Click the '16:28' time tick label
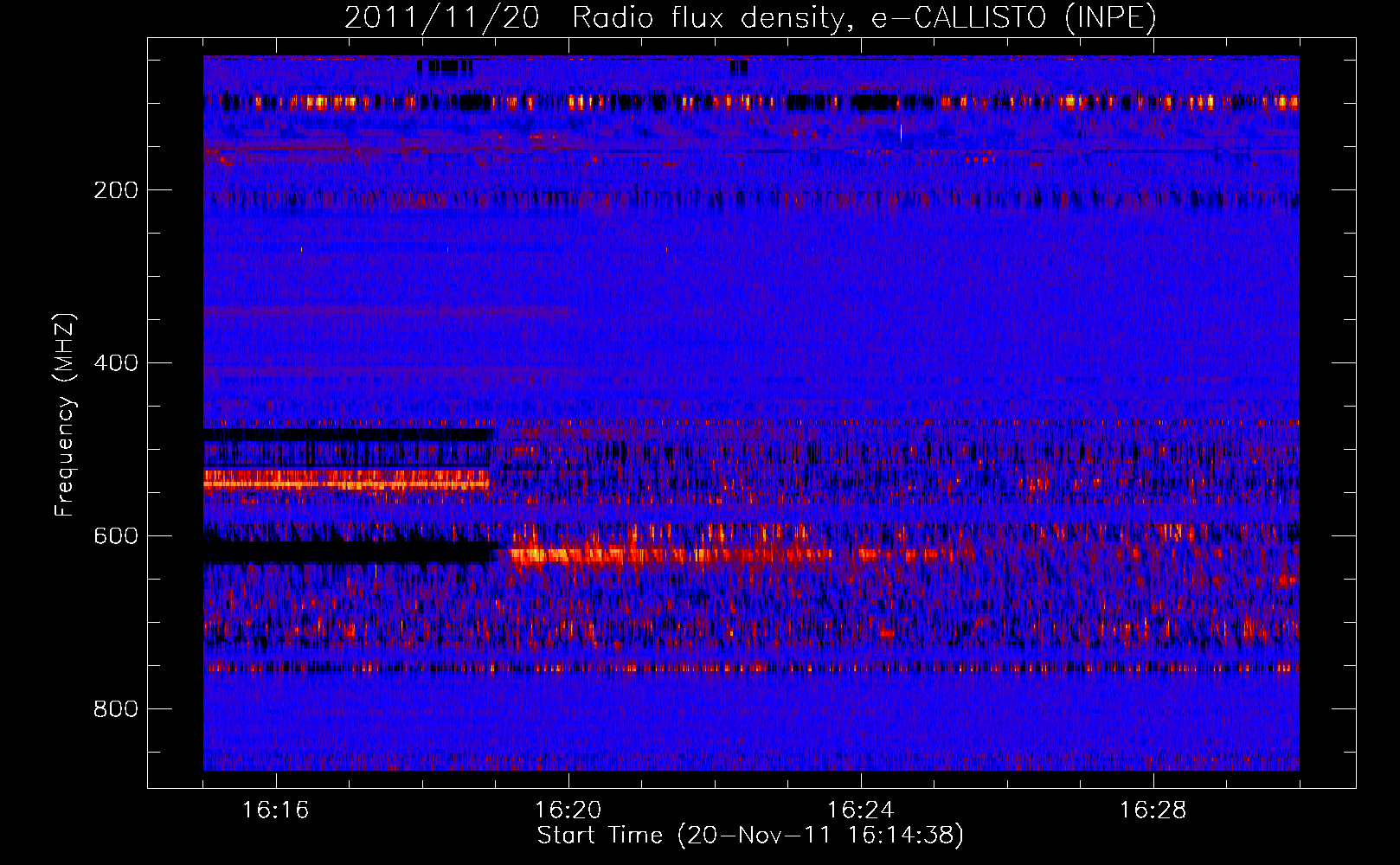This screenshot has width=1400, height=865. click(x=1153, y=811)
